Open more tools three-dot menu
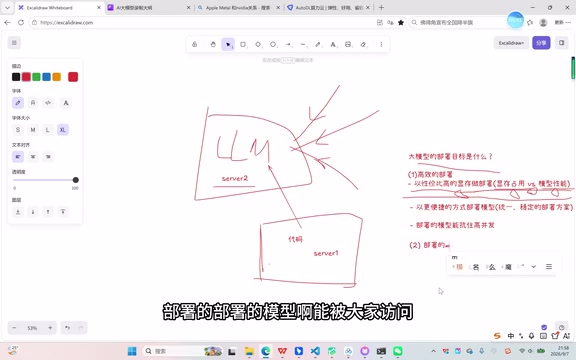Screen dimensions: 576x360 pos(381,44)
